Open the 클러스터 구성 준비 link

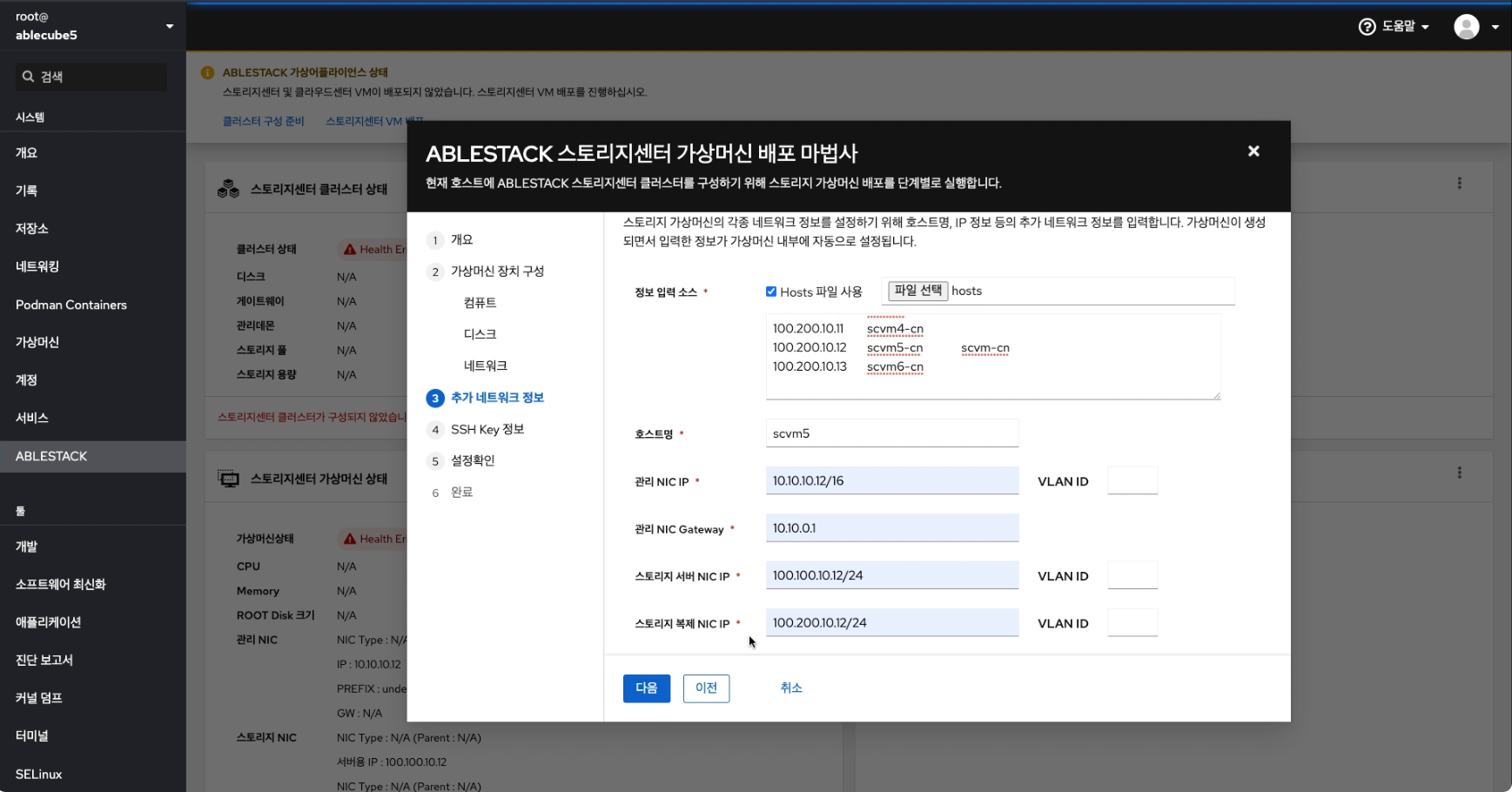click(x=264, y=121)
